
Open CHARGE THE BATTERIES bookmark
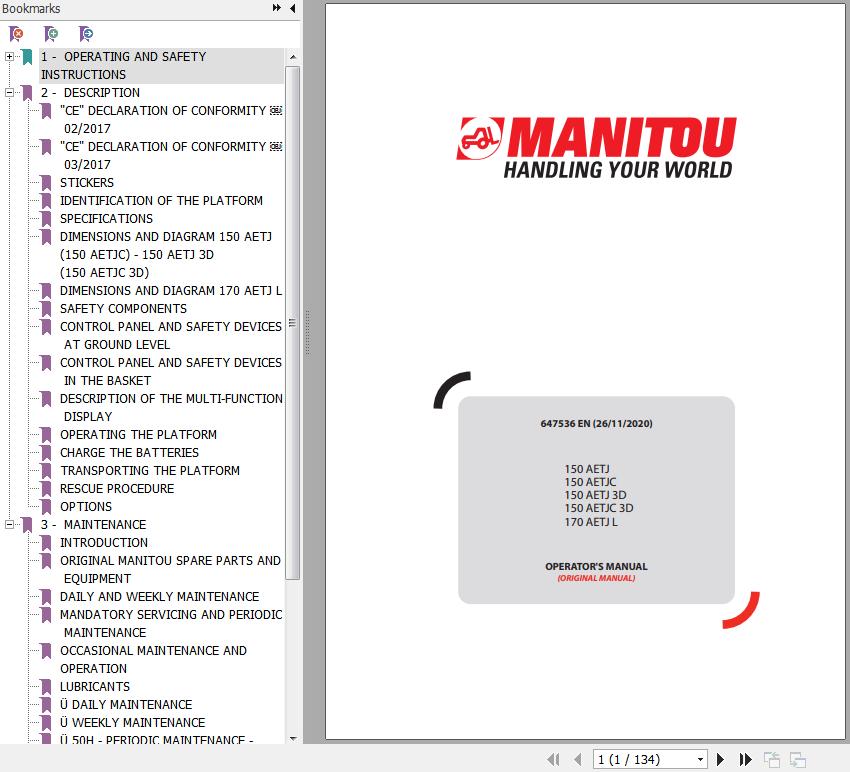(129, 453)
